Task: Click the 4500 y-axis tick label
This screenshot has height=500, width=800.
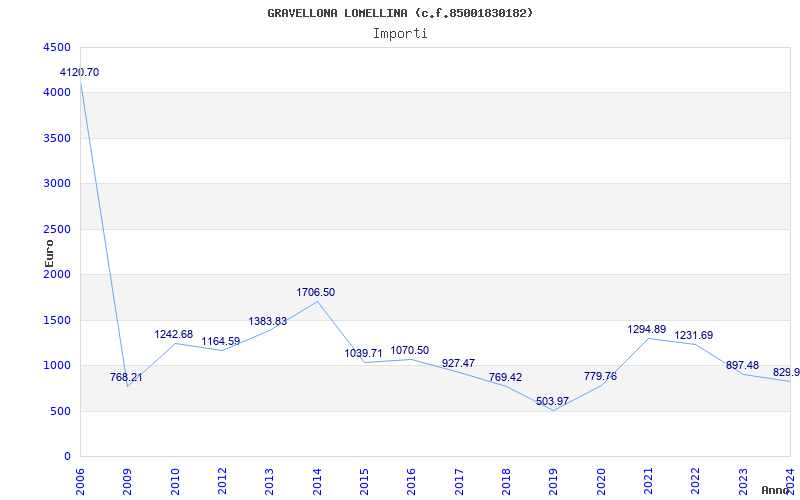Action: [58, 47]
